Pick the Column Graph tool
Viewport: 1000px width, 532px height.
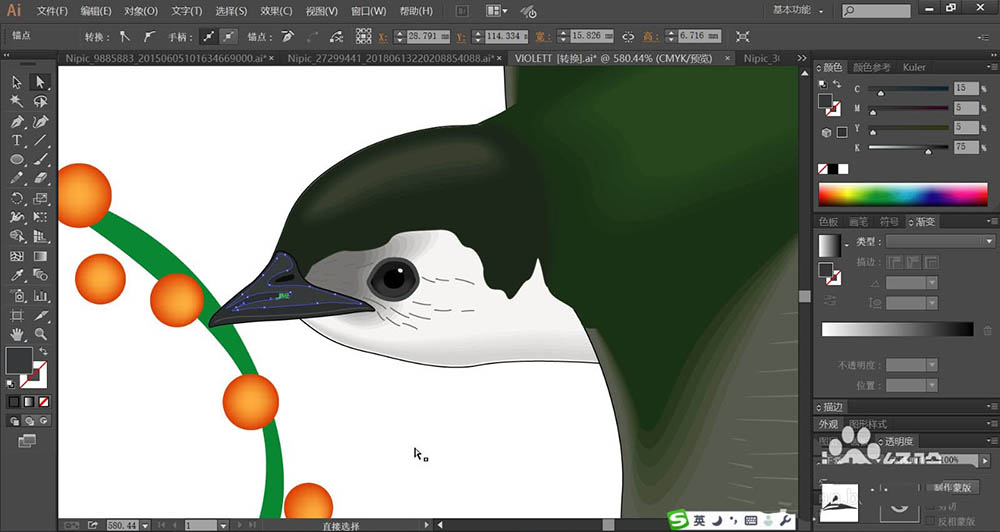point(40,295)
